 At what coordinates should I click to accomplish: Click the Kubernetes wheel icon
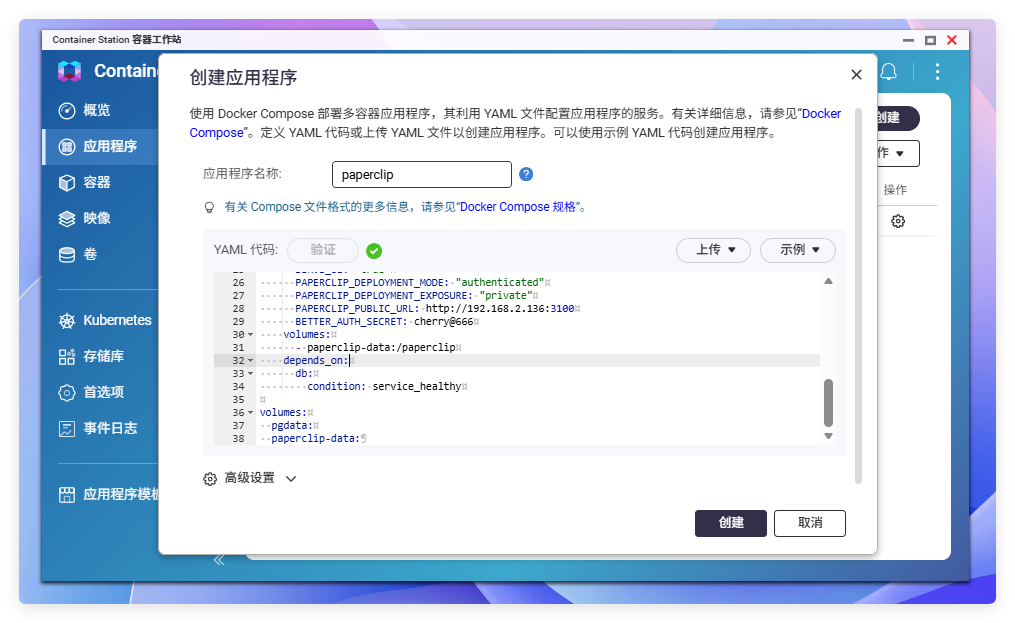(67, 321)
